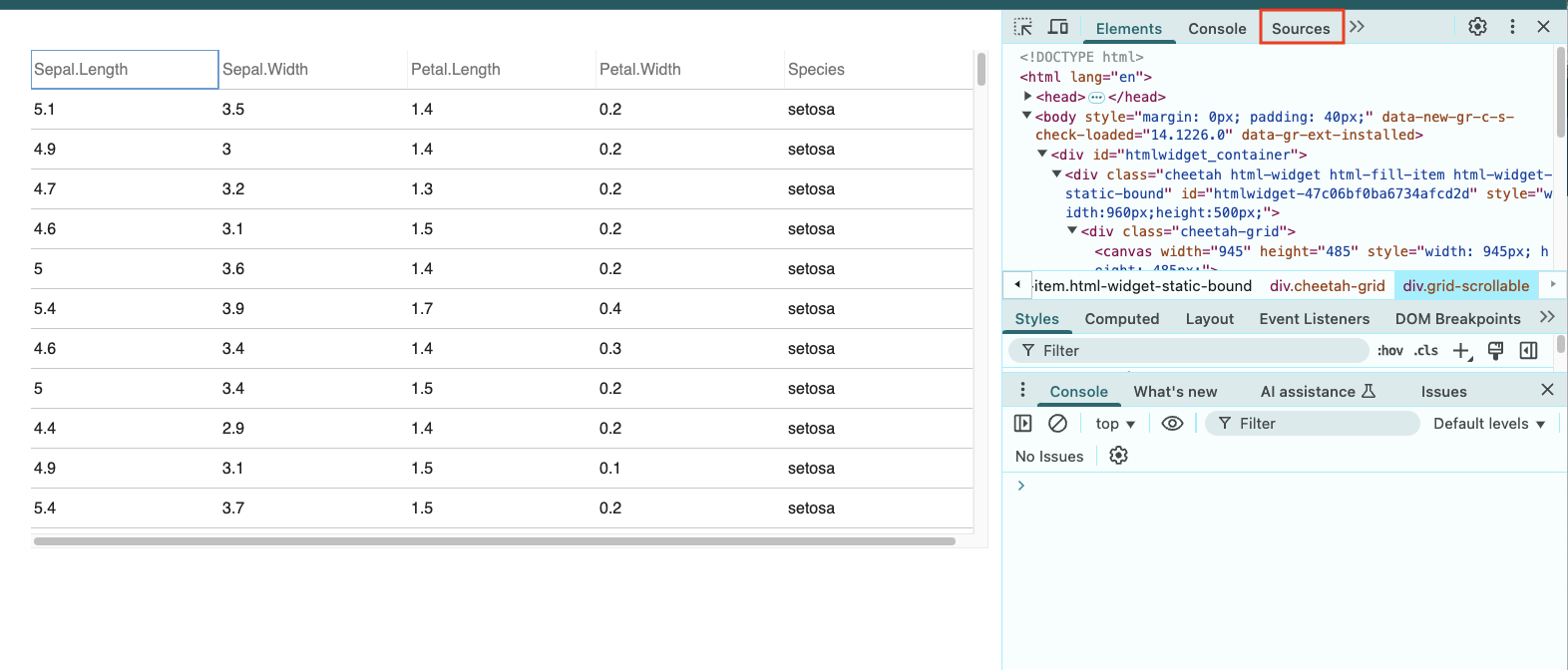Image resolution: width=1568 pixels, height=670 pixels.
Task: Expand the head element node
Action: coord(1027,97)
